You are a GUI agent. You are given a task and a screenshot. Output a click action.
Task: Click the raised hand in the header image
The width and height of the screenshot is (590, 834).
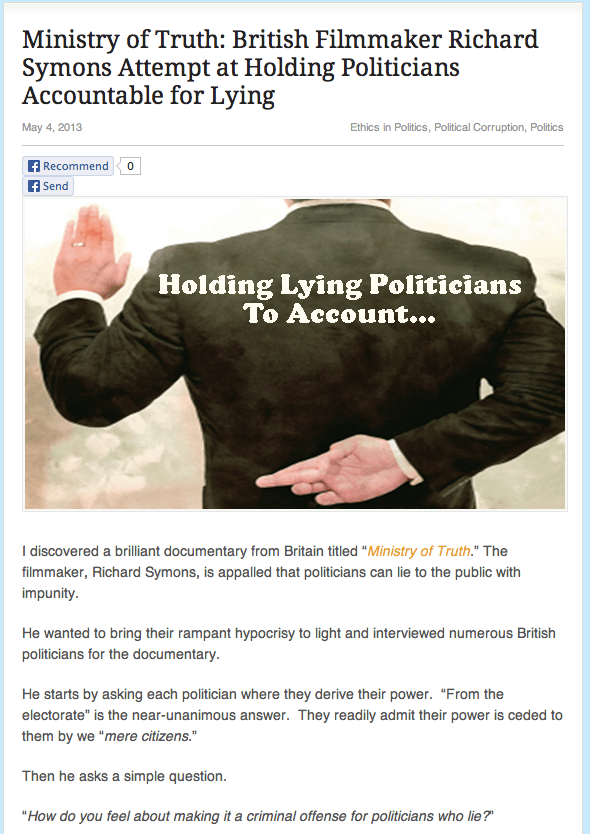(x=90, y=250)
